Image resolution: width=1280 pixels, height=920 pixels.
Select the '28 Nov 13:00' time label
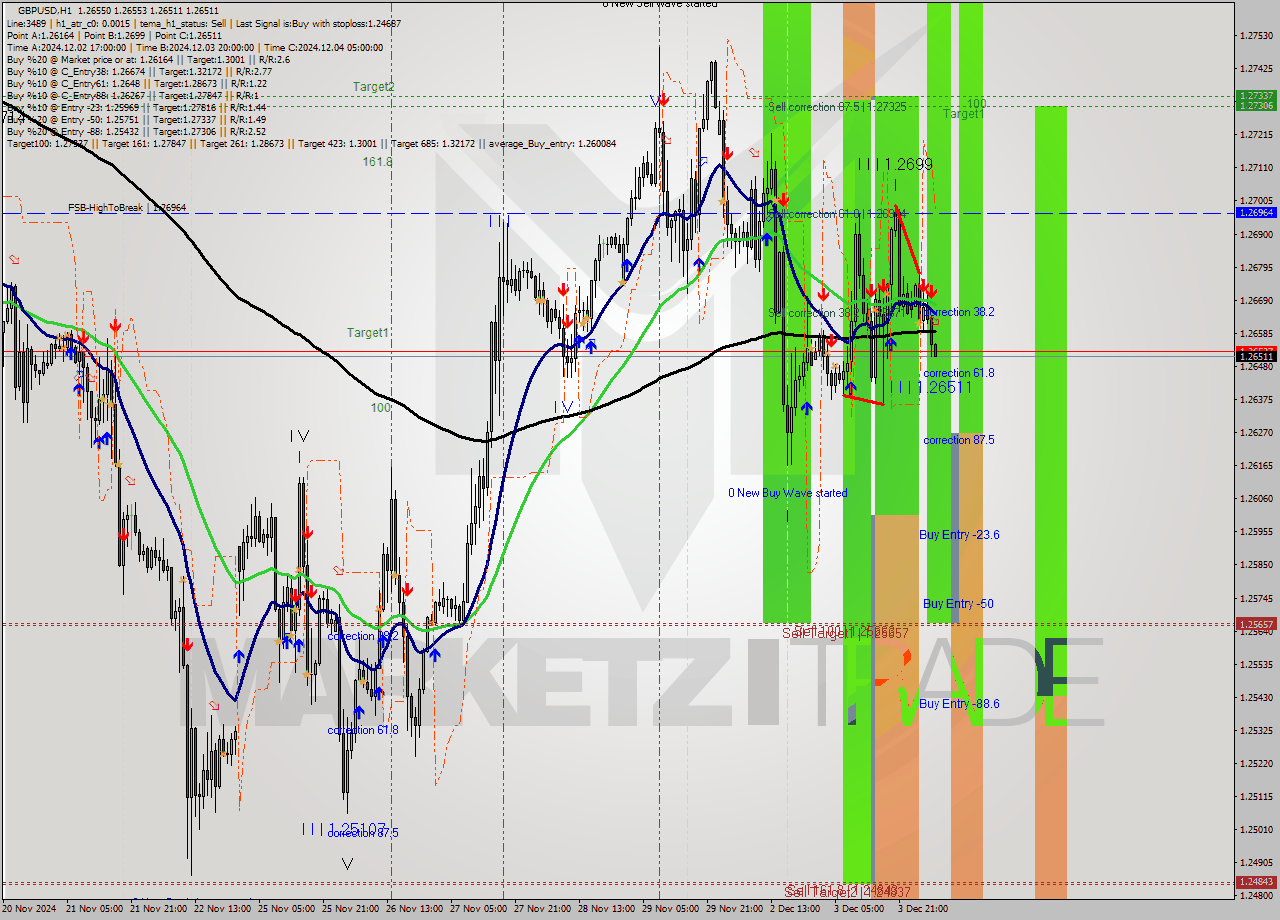607,909
